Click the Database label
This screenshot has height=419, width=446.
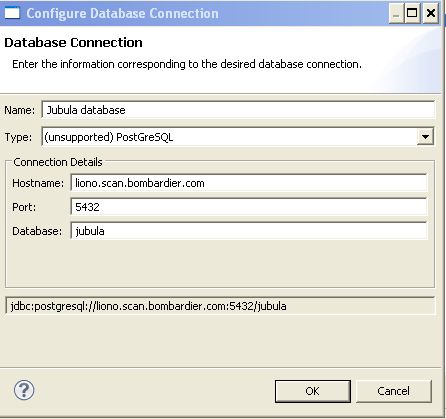(x=37, y=231)
